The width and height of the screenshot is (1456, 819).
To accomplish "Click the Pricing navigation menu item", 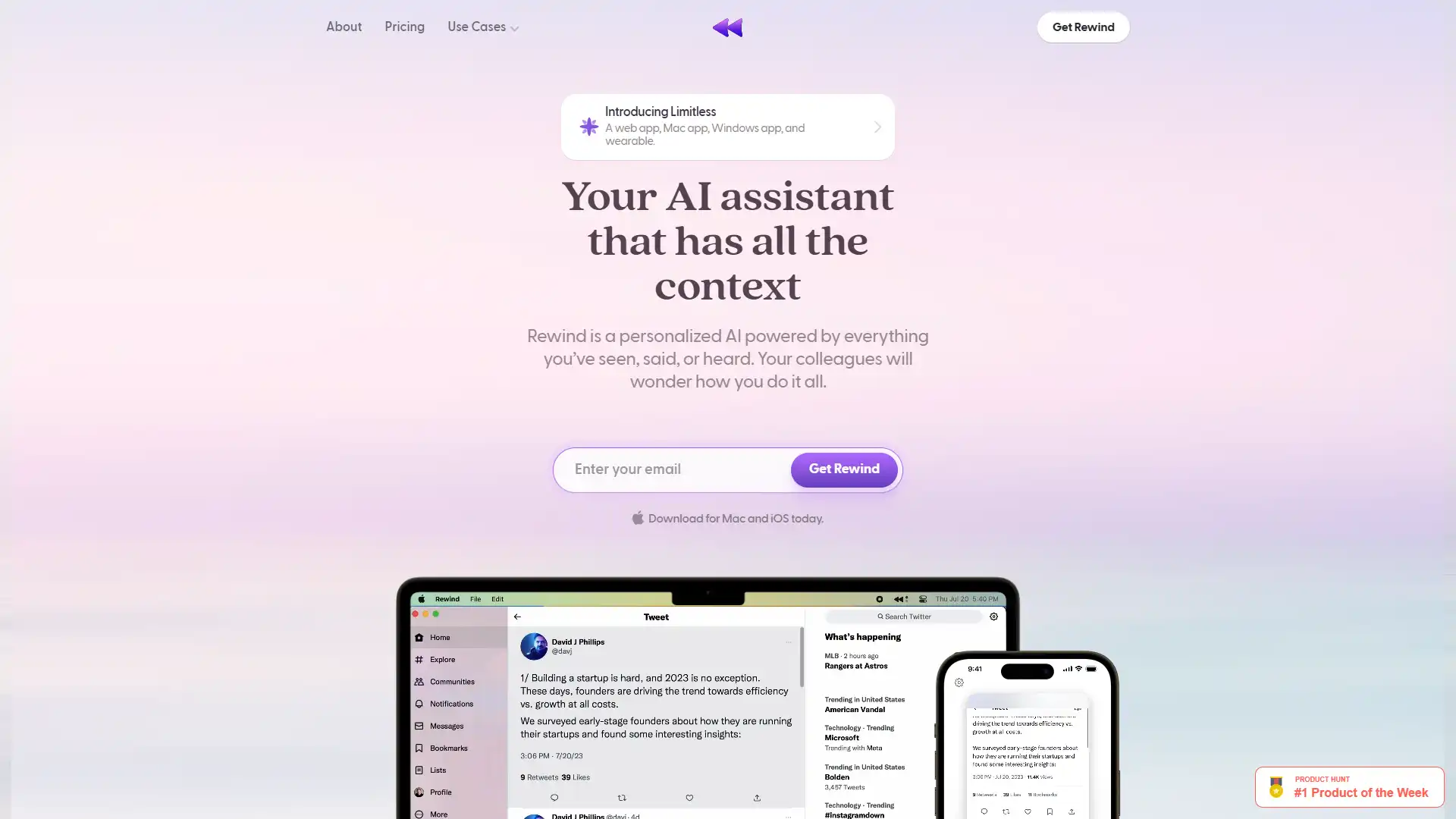I will coord(404,27).
